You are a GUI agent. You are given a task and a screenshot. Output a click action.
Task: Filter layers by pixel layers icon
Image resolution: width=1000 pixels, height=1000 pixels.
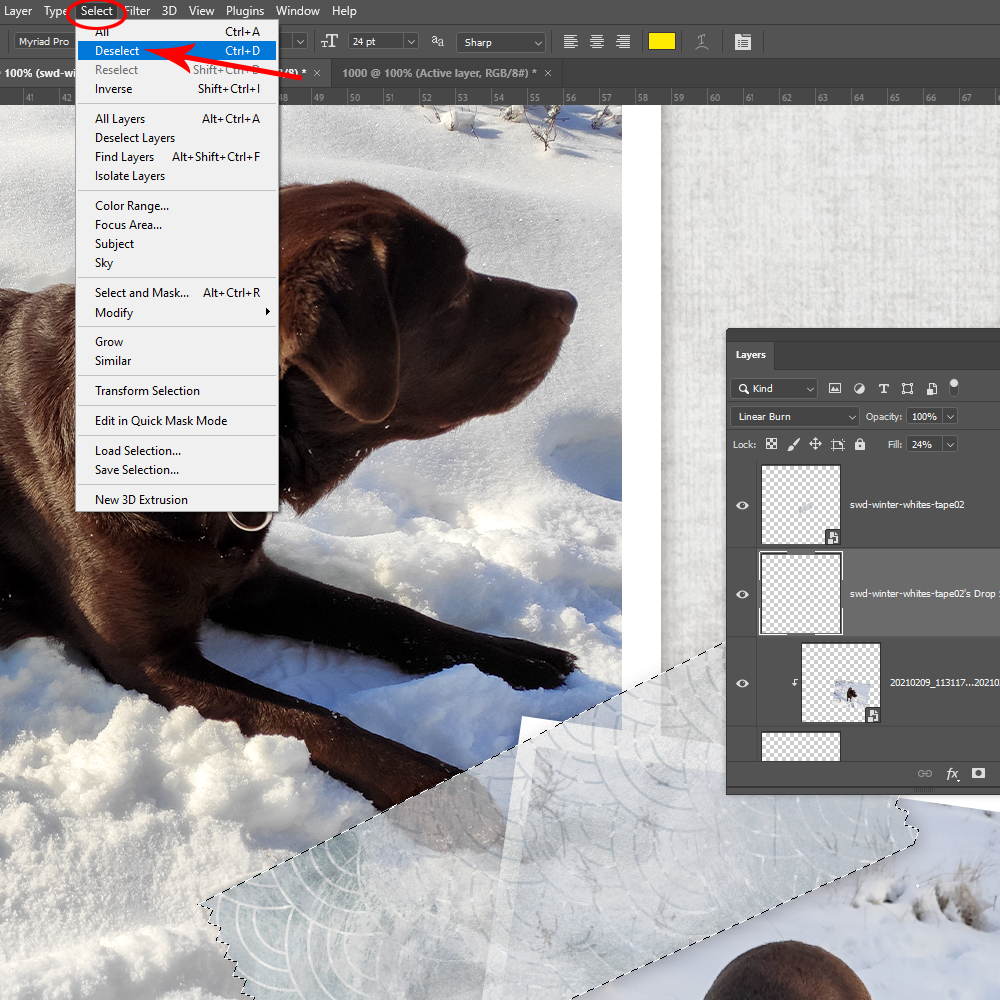click(x=835, y=388)
